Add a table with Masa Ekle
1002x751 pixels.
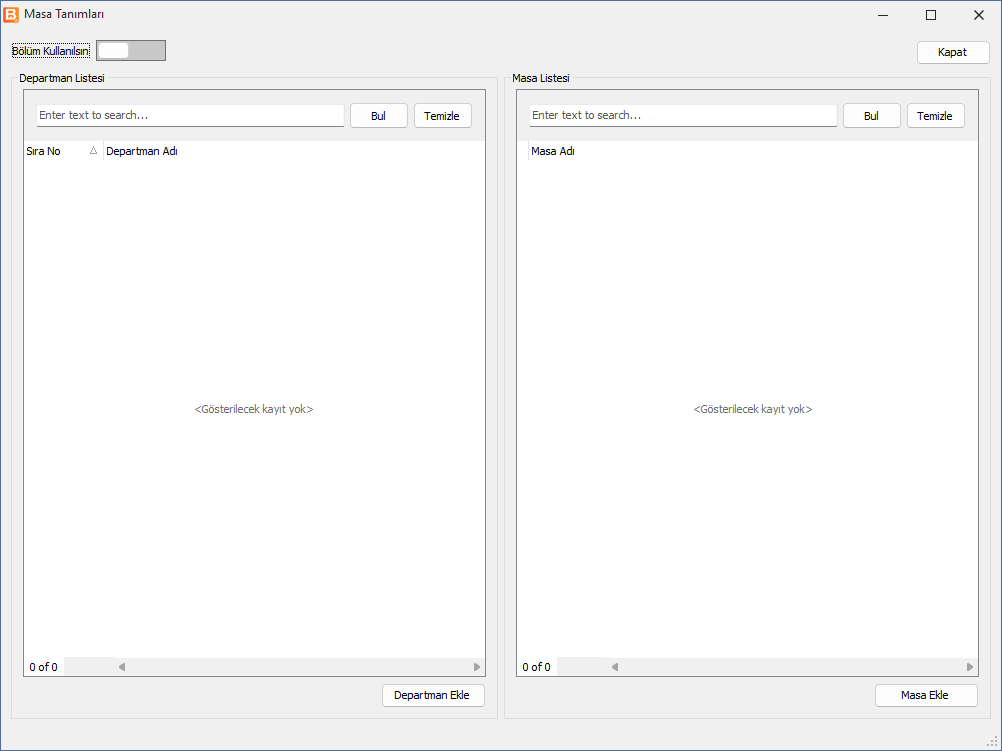click(x=926, y=695)
